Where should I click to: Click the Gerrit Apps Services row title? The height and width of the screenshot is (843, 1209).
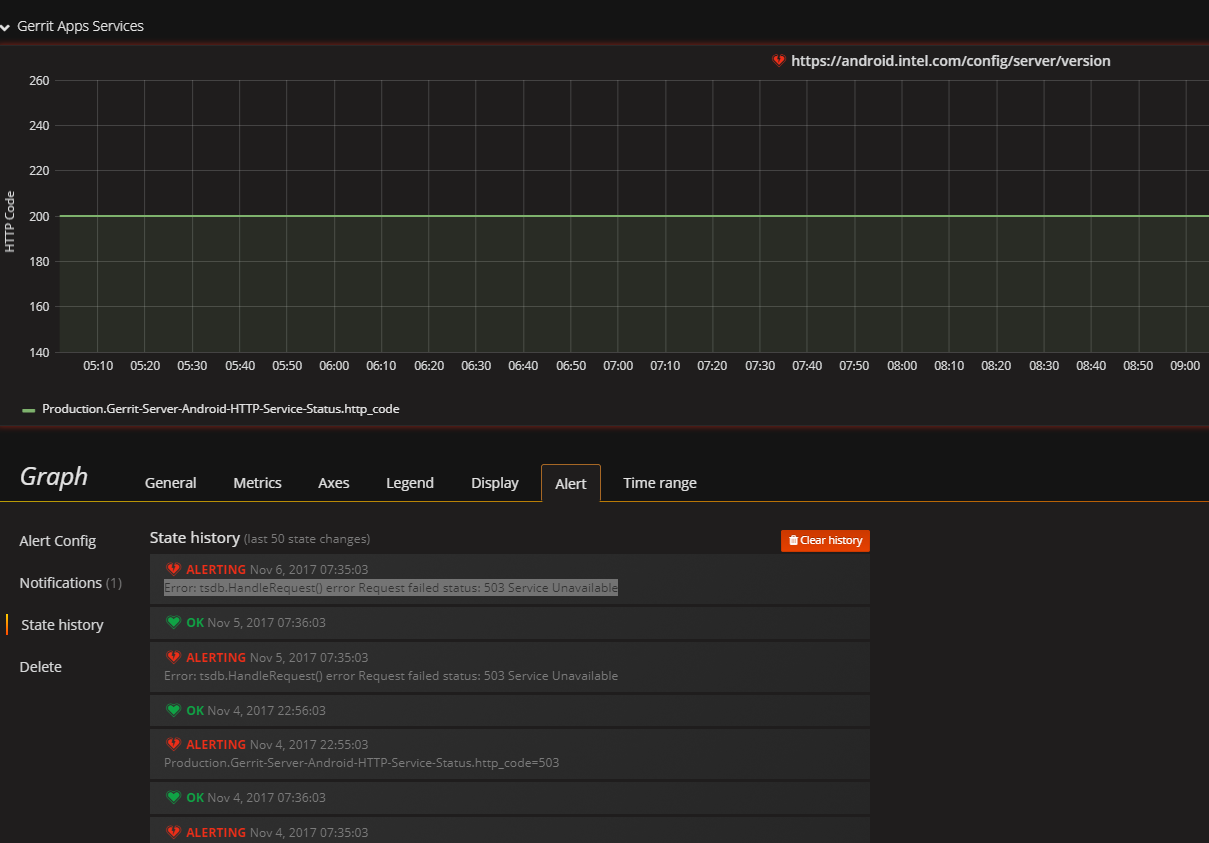click(80, 26)
